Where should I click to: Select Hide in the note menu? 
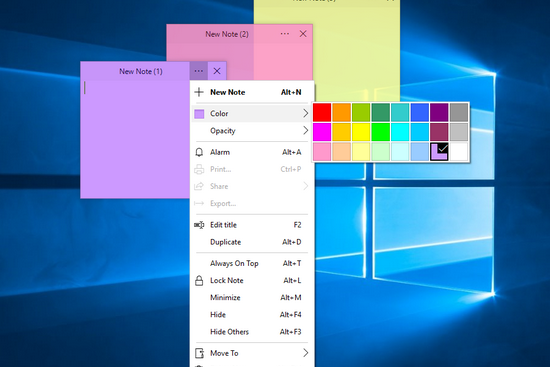point(251,315)
